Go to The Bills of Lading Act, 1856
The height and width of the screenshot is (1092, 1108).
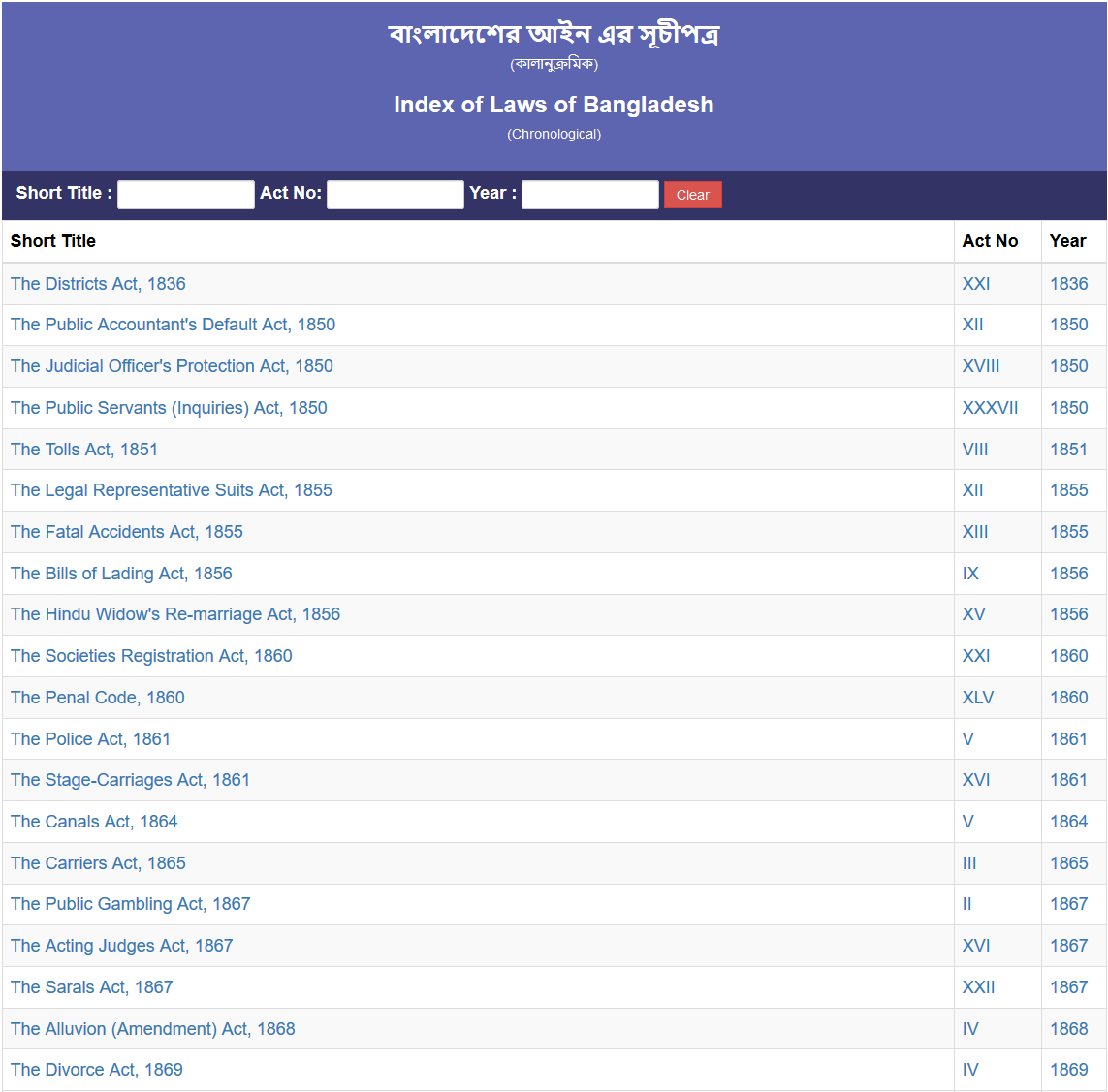(121, 574)
